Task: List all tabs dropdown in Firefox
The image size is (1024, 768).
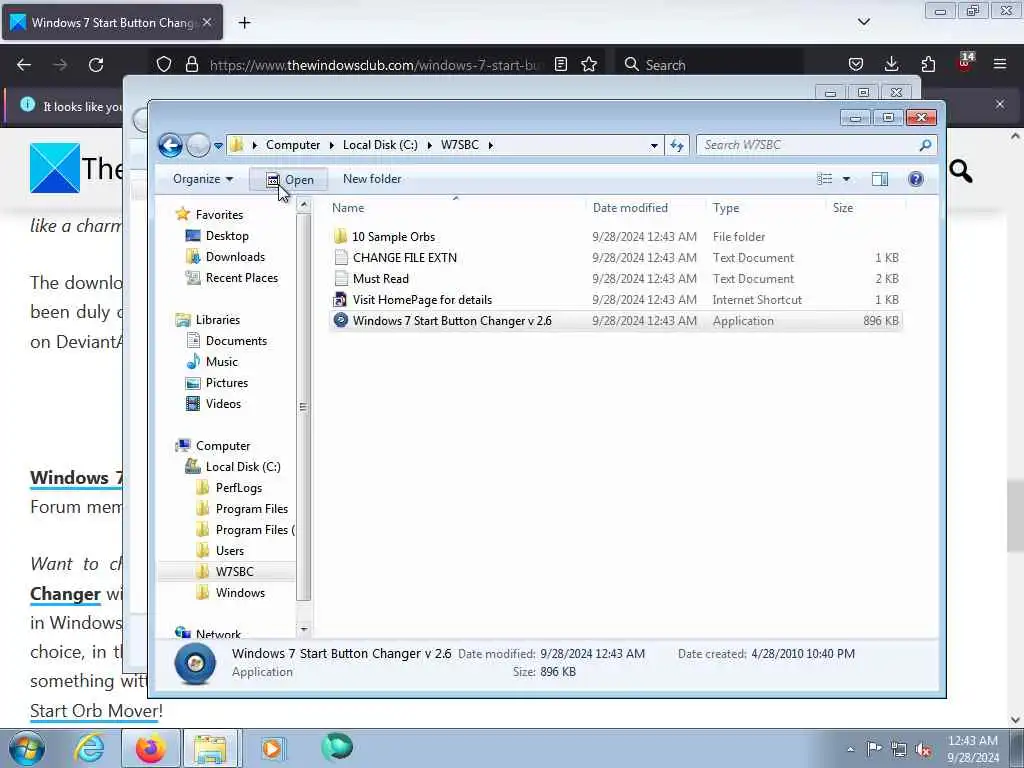Action: [x=863, y=22]
